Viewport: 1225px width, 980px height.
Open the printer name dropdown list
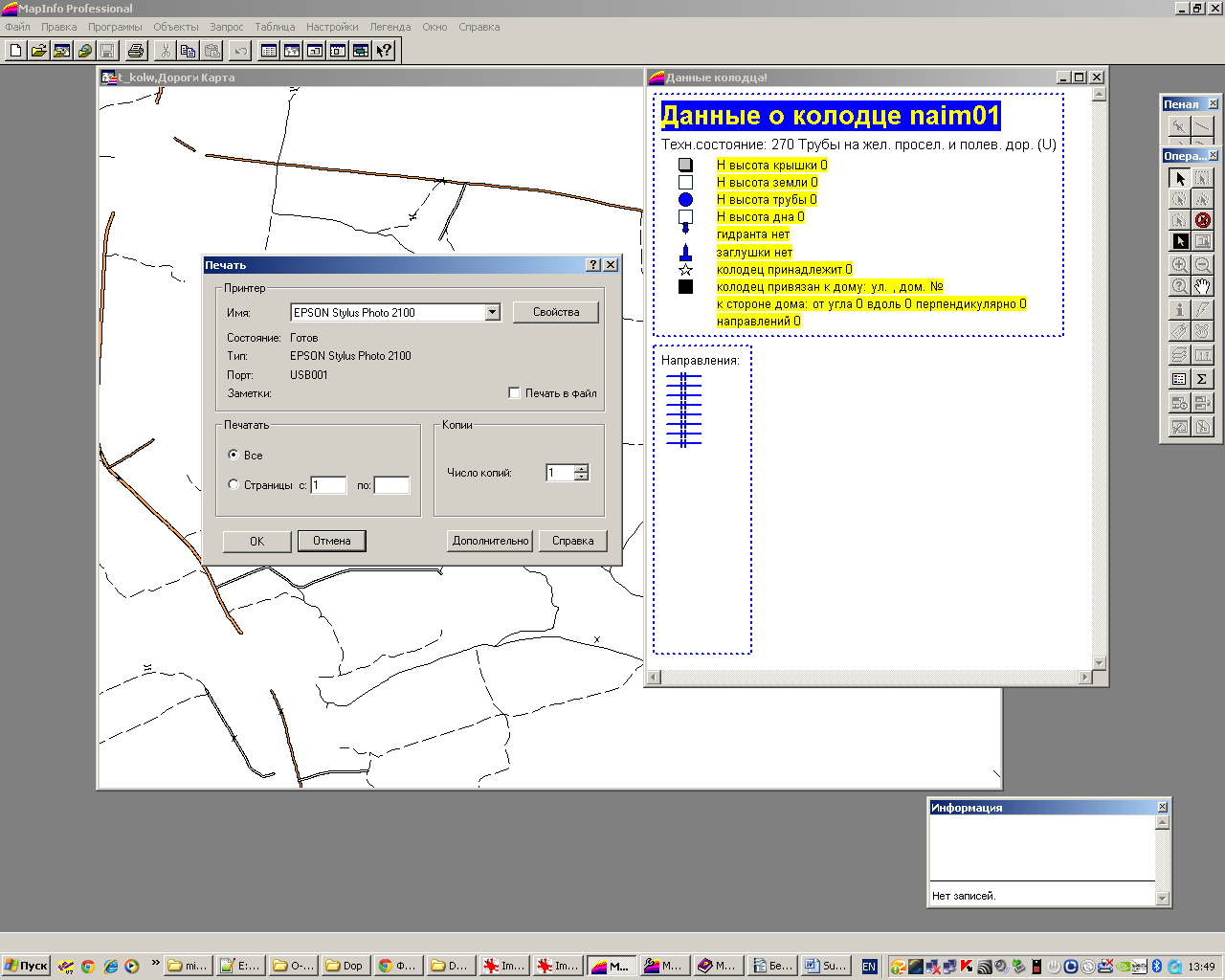click(492, 312)
